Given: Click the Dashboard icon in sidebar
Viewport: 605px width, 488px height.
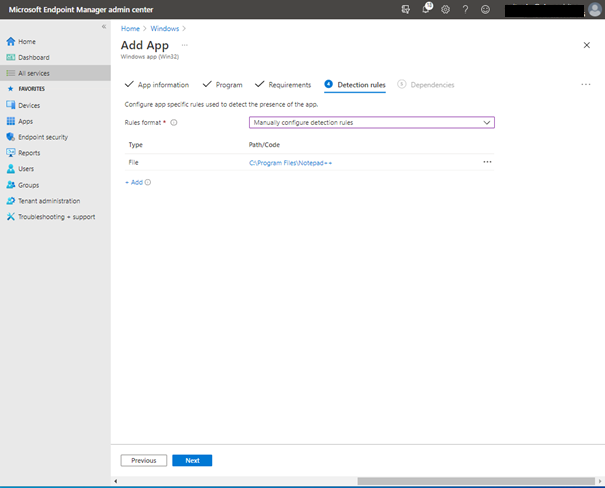Looking at the screenshot, I should 11,57.
